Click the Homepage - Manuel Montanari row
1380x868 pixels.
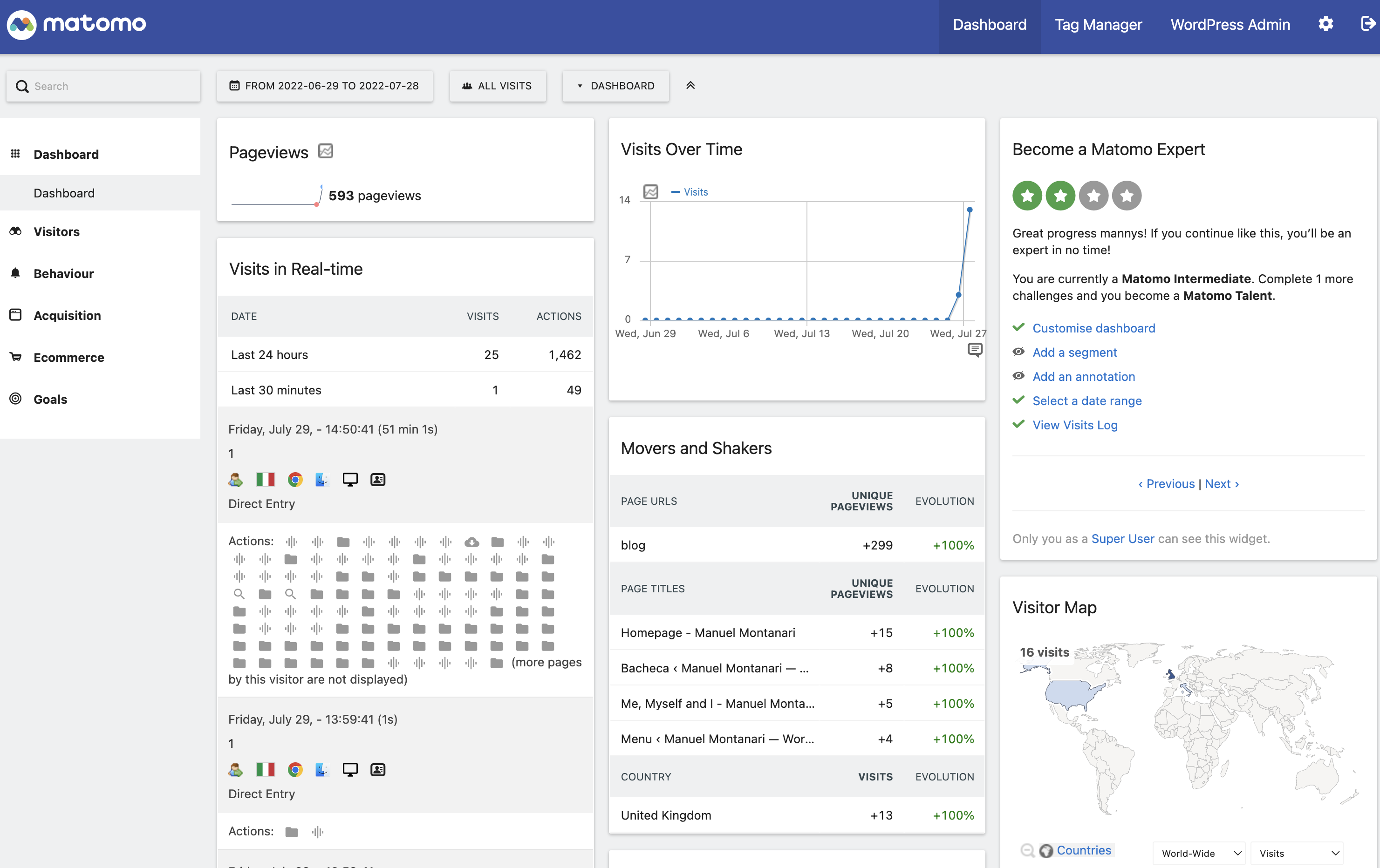[797, 632]
